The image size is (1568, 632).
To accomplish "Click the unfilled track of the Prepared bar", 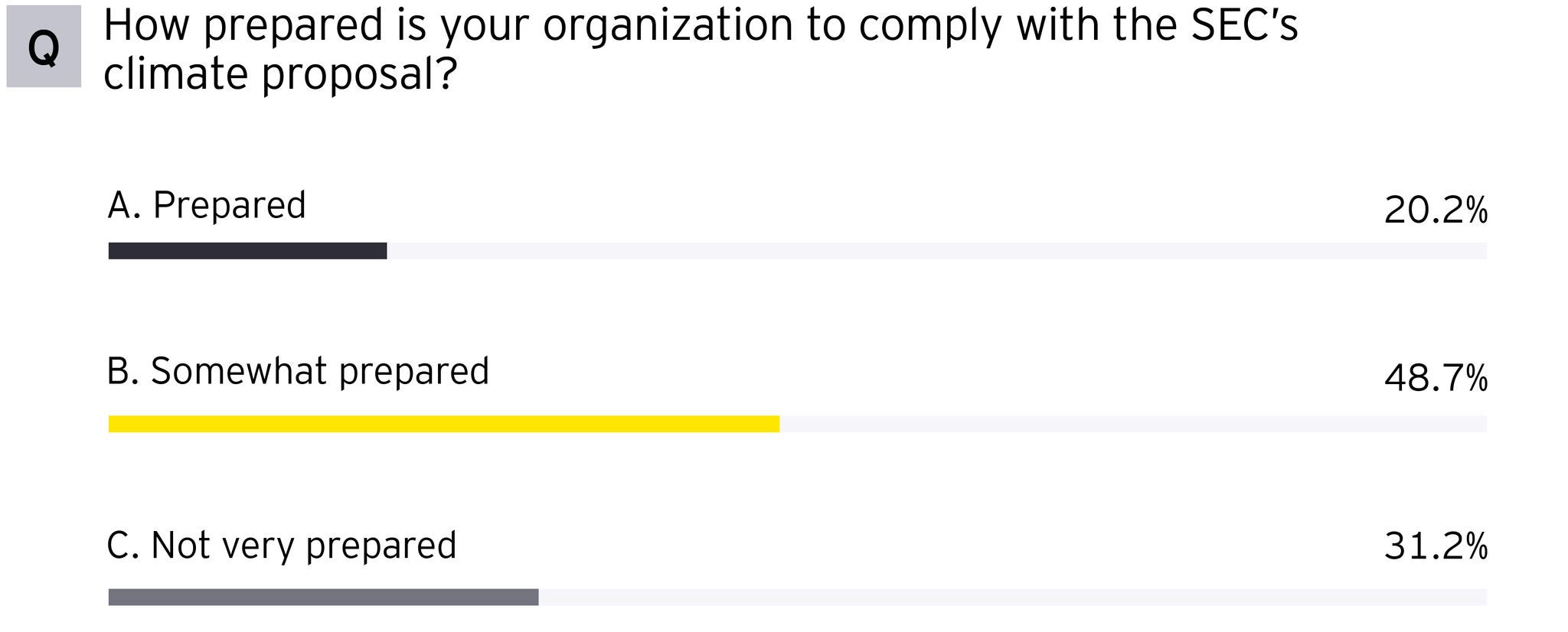I will (936, 251).
